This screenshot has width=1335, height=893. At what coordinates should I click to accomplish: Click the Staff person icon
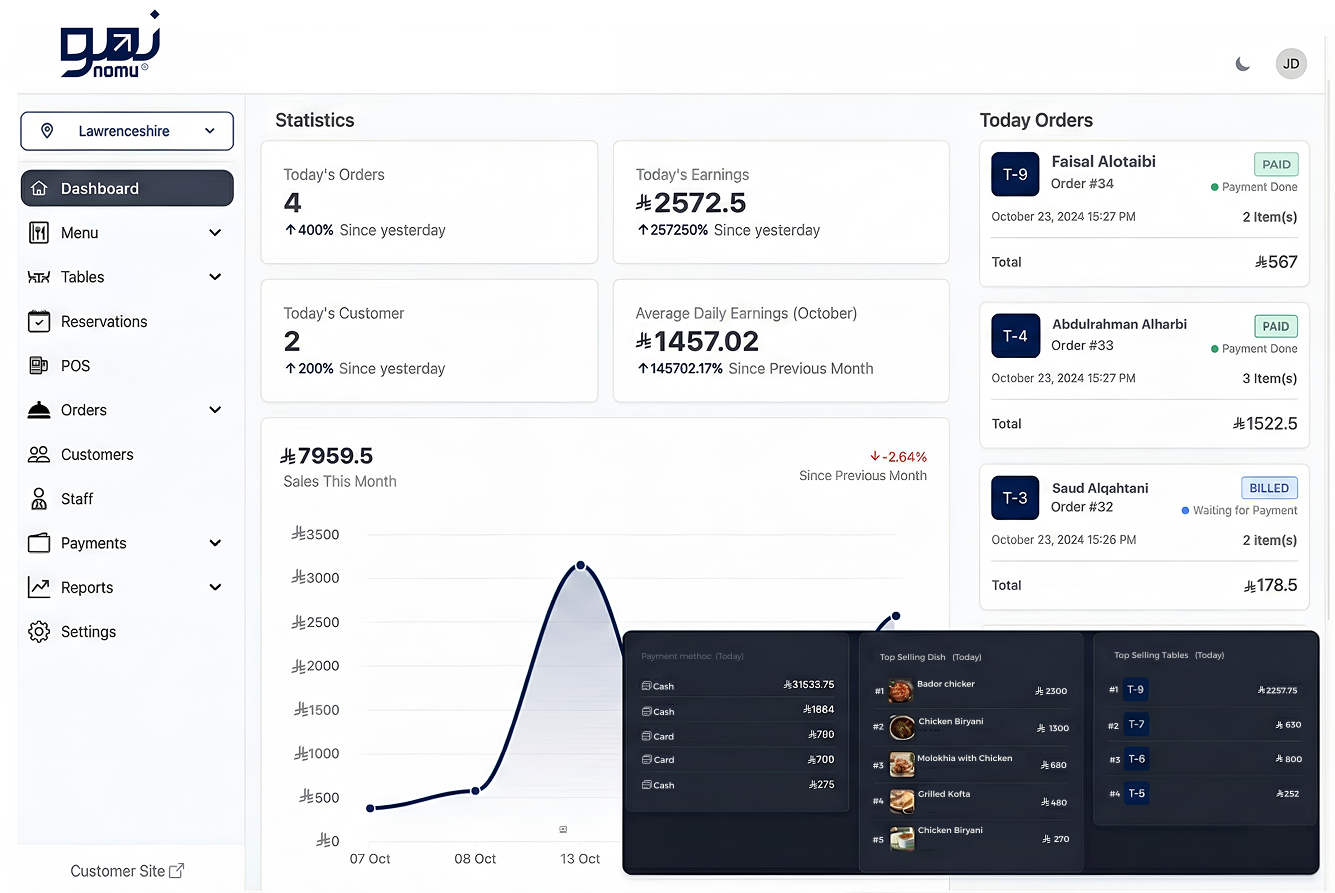click(39, 499)
